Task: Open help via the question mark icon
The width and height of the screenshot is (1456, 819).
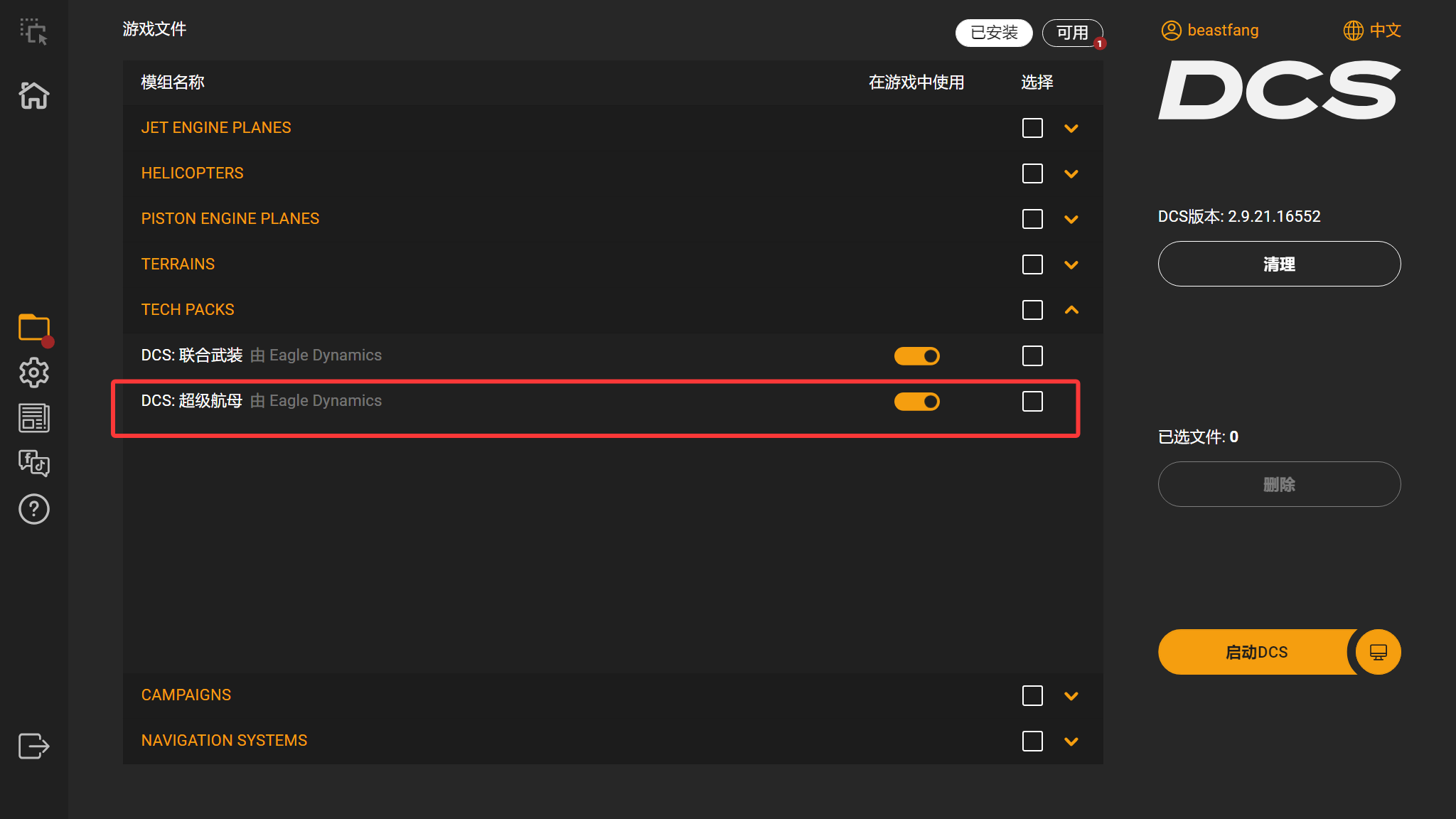Action: tap(33, 509)
